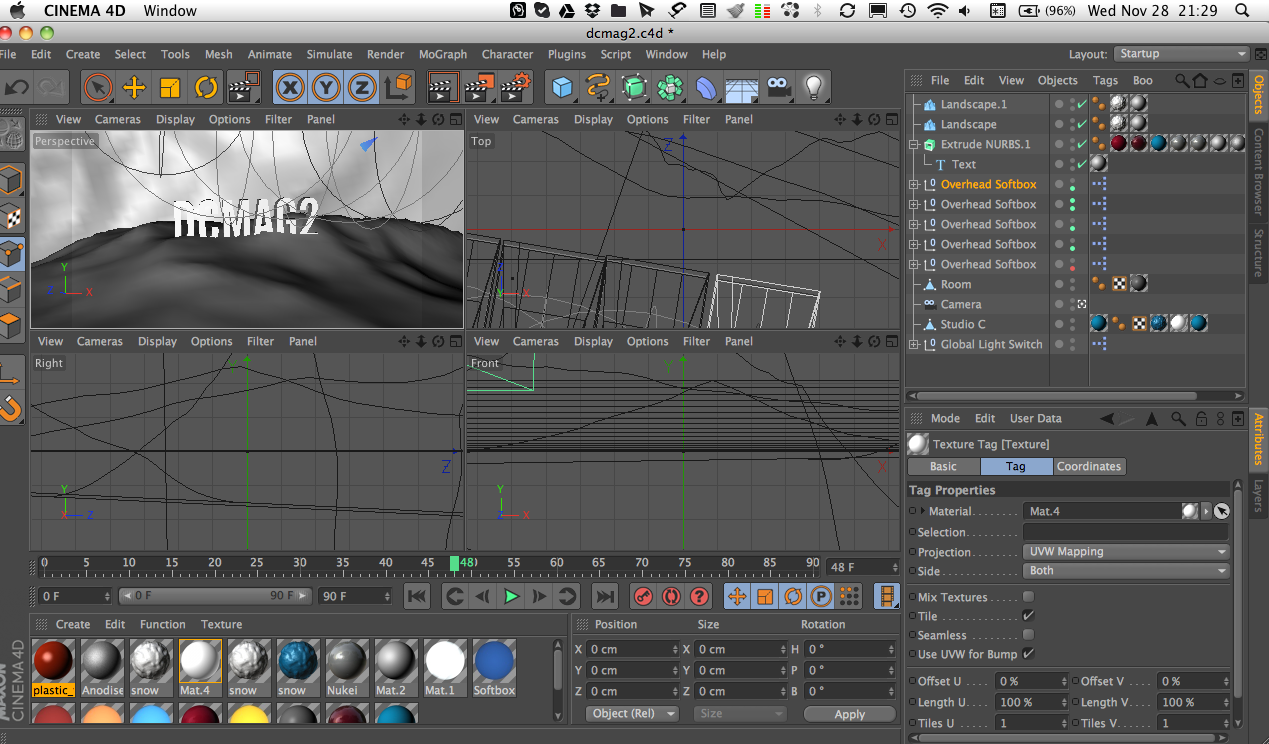Click the coordinate system cube icon
Viewport: 1269px width, 744px height.
click(399, 87)
